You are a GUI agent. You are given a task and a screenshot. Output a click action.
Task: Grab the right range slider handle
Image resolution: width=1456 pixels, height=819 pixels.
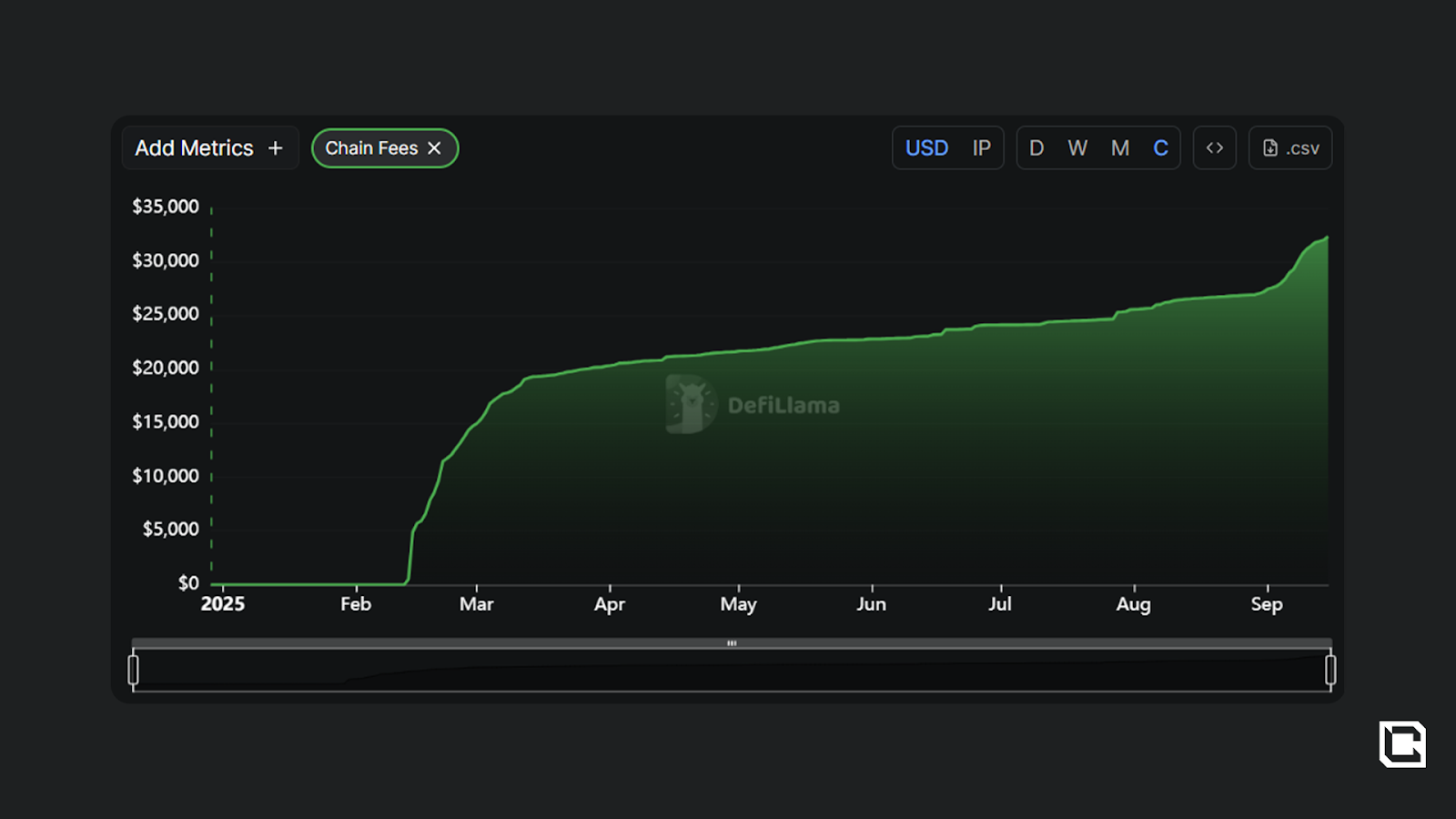[1330, 670]
